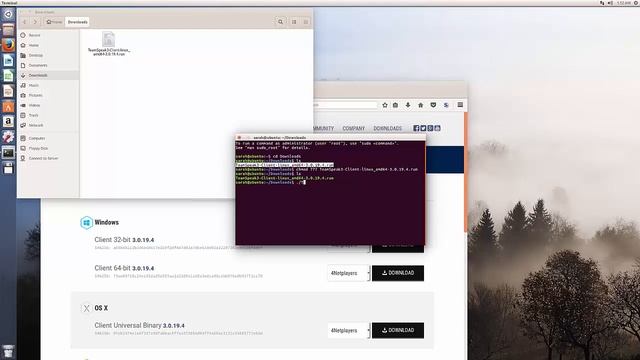Launch Files from the Ubuntu dock
The width and height of the screenshot is (640, 360).
click(x=8, y=30)
